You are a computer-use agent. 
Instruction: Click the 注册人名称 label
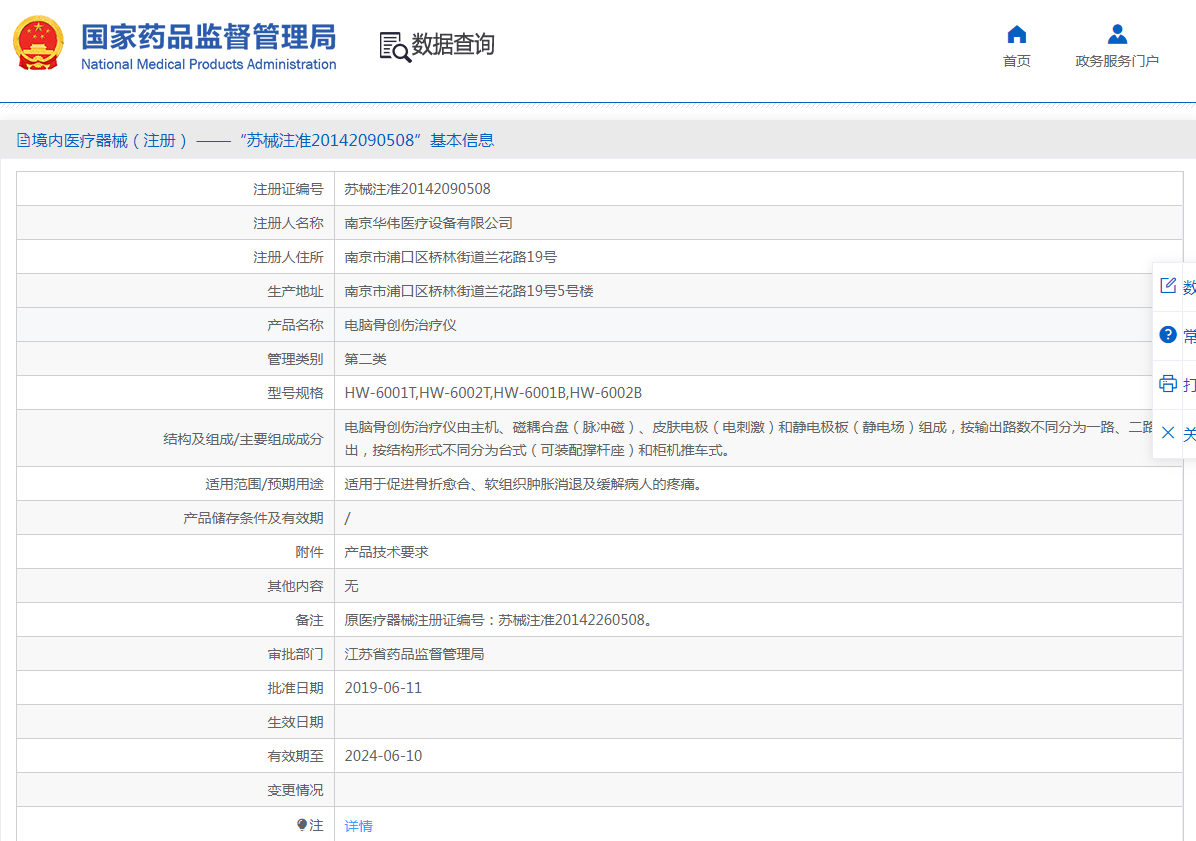[288, 223]
